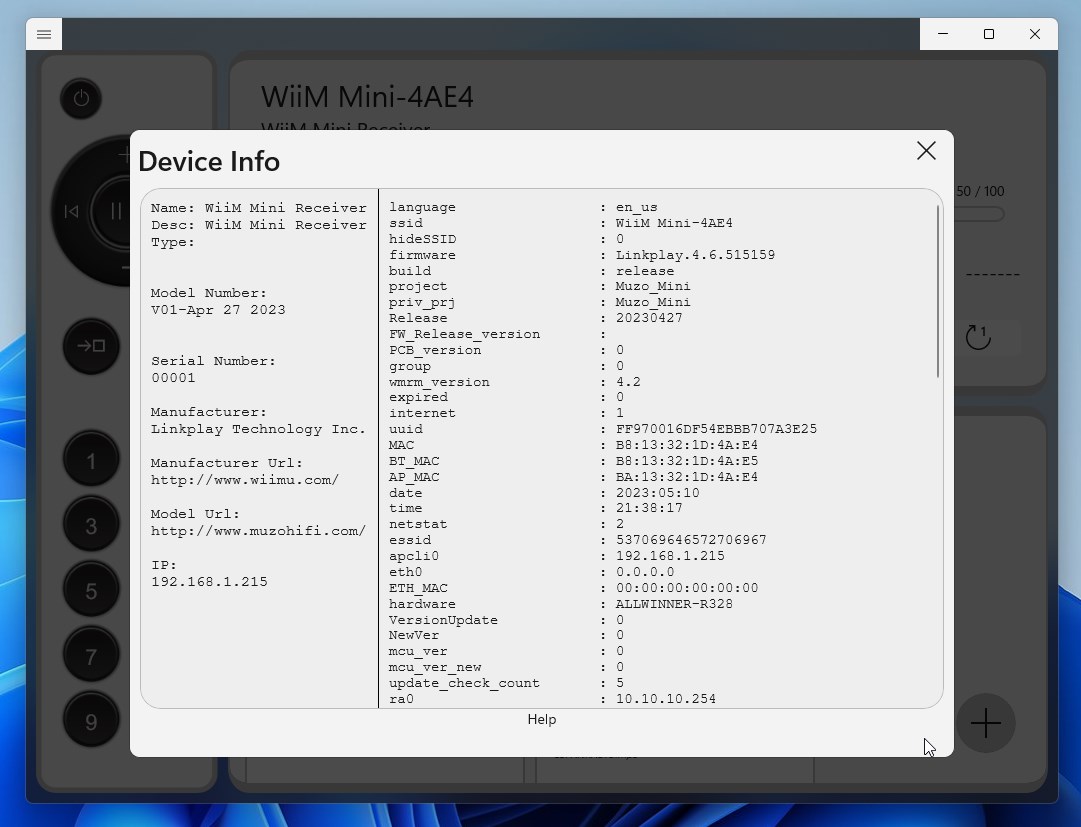
Task: Click the build value release
Action: [x=645, y=271]
